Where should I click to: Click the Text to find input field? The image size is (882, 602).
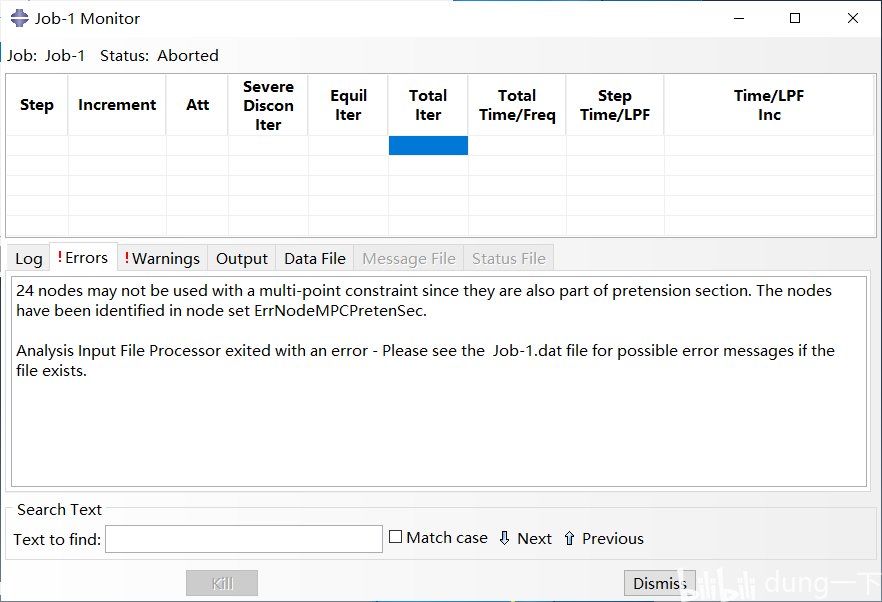(x=244, y=539)
